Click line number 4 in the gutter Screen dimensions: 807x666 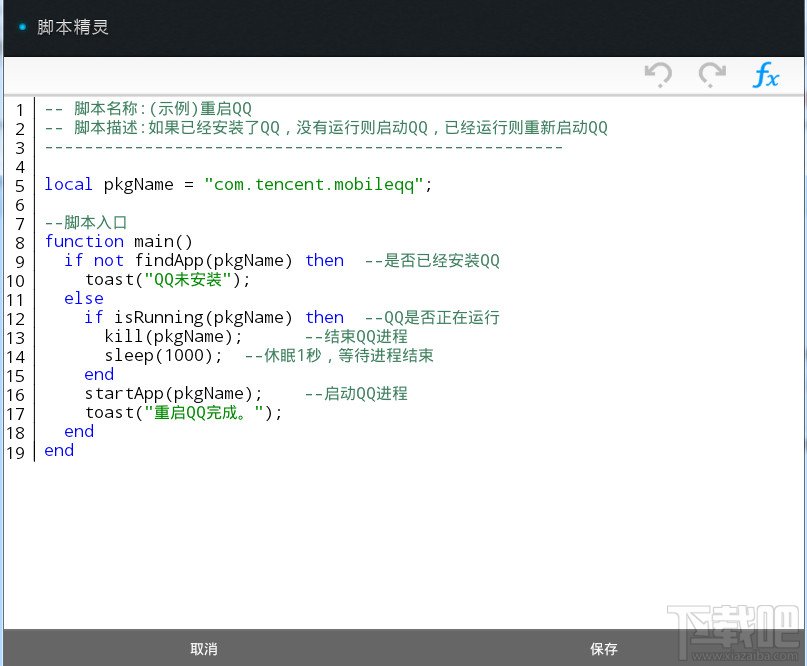pyautogui.click(x=20, y=167)
